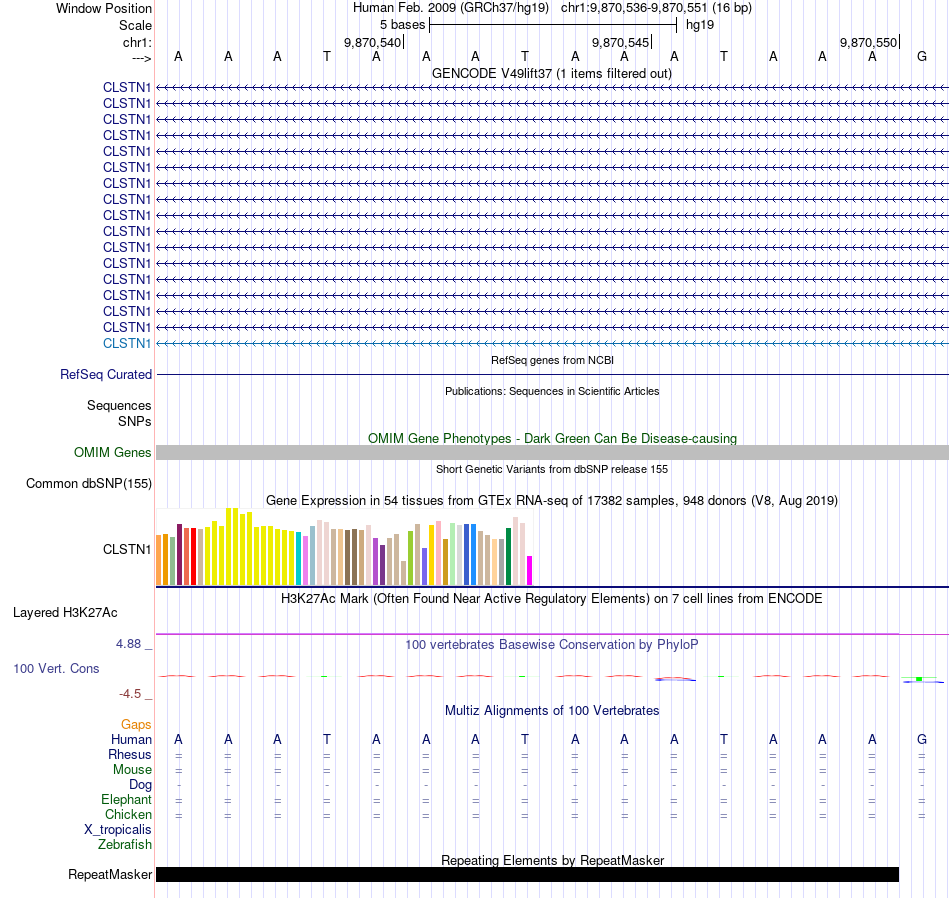This screenshot has width=950, height=898.
Task: Select the Human species label
Action: pyautogui.click(x=131, y=739)
